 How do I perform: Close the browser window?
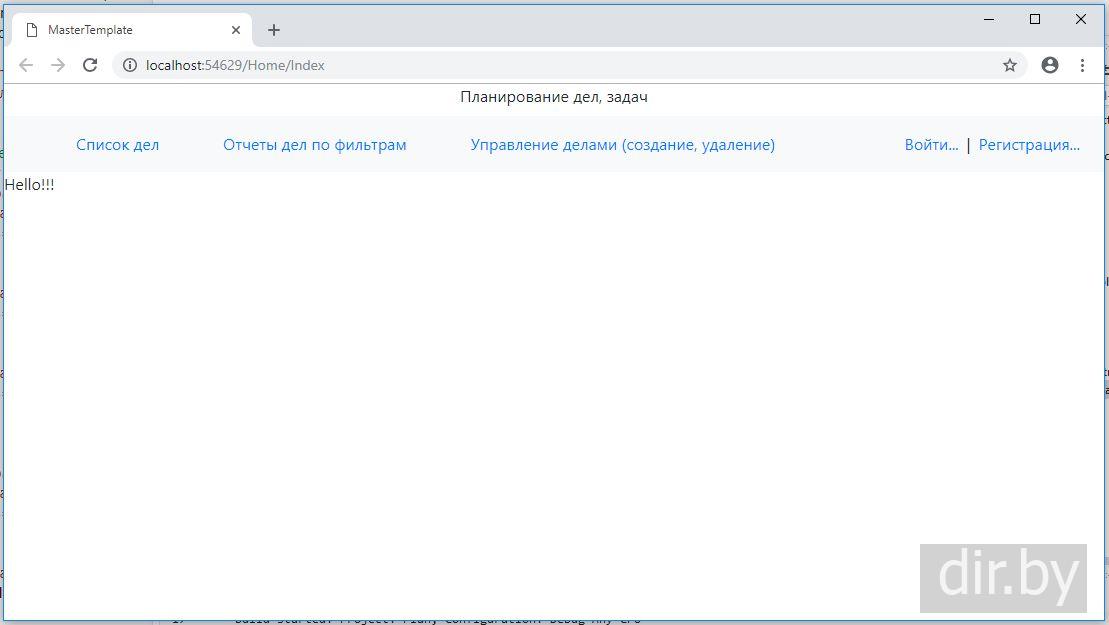[x=1081, y=19]
